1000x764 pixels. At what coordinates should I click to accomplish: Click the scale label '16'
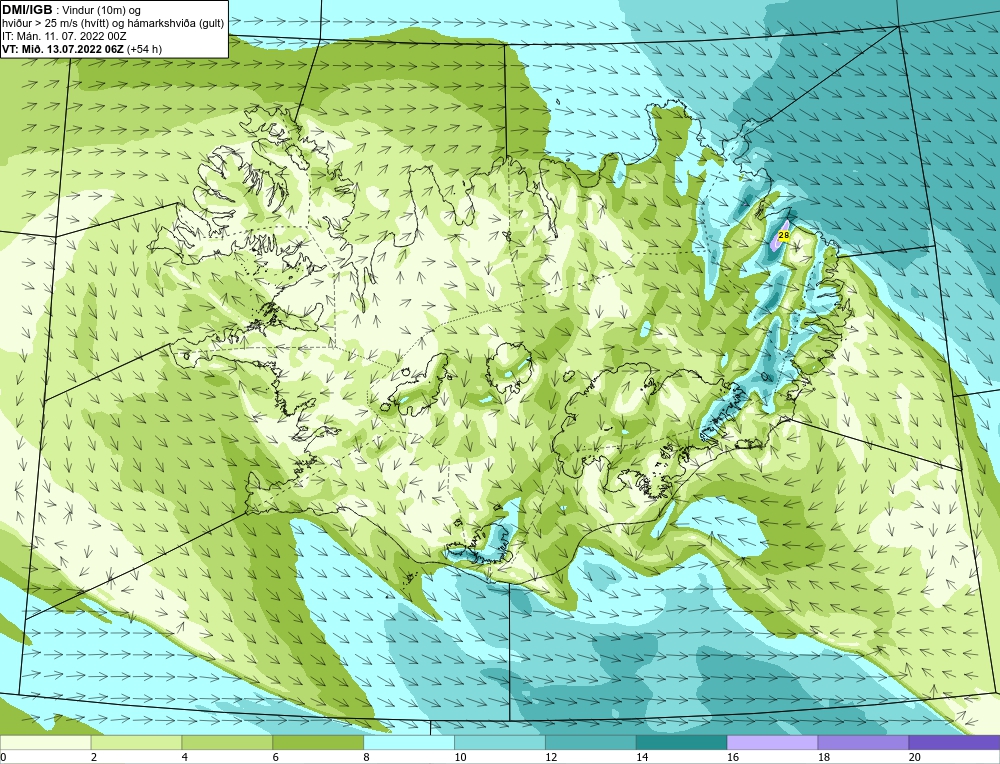733,757
